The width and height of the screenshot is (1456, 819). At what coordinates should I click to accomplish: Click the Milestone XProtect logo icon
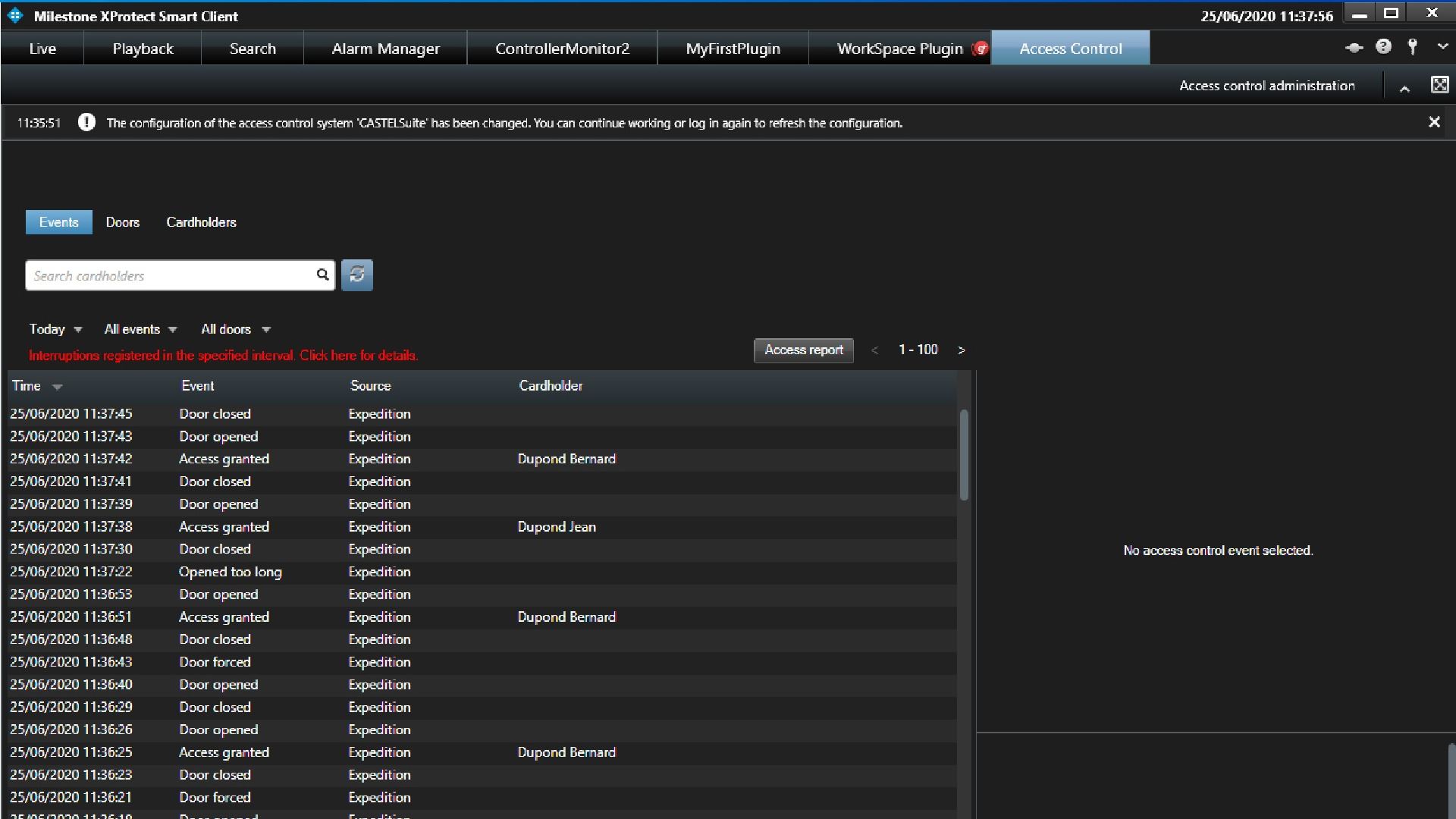point(15,15)
